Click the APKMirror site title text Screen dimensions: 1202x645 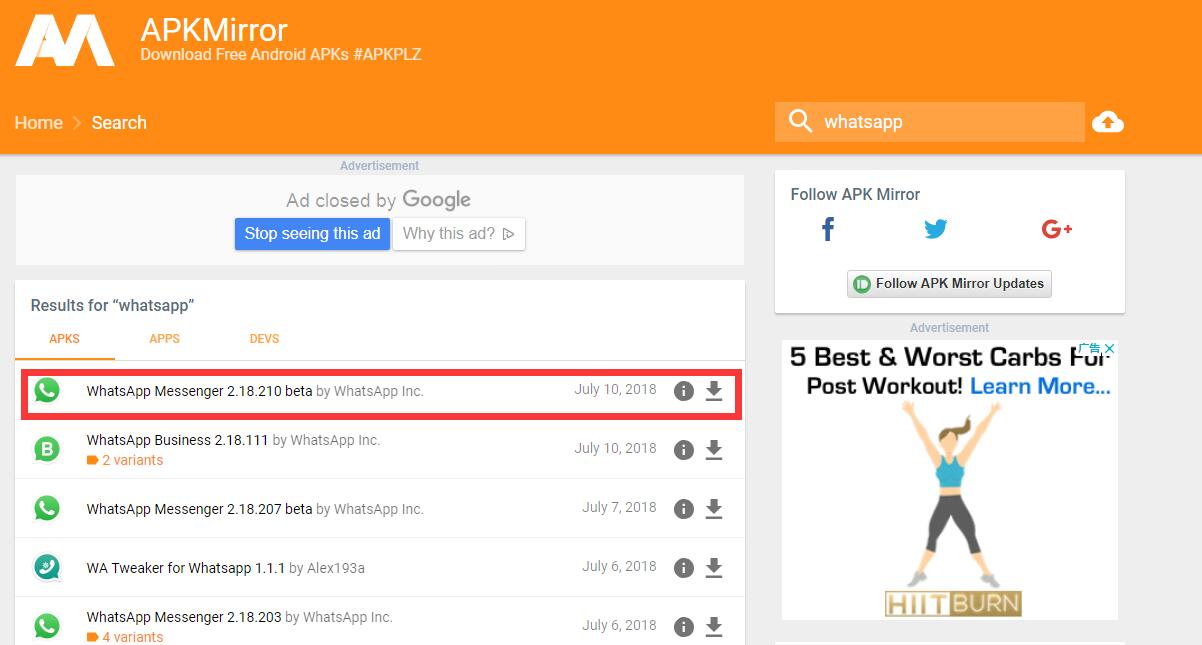pos(214,31)
